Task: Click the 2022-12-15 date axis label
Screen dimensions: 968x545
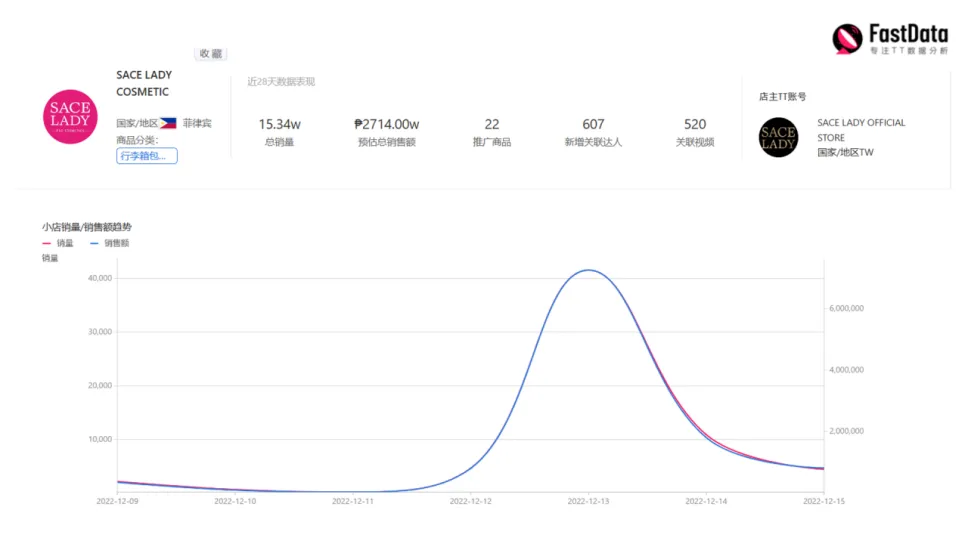Action: 824,501
